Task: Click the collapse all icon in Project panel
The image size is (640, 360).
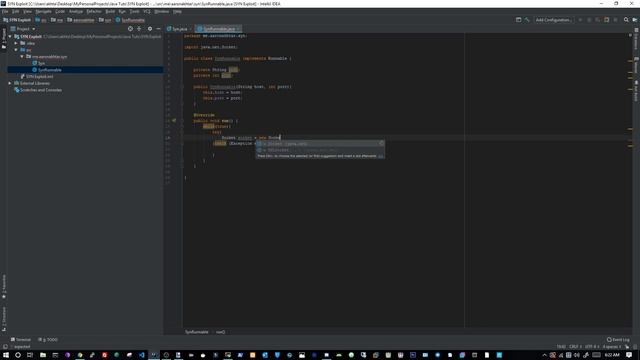Action: point(139,29)
